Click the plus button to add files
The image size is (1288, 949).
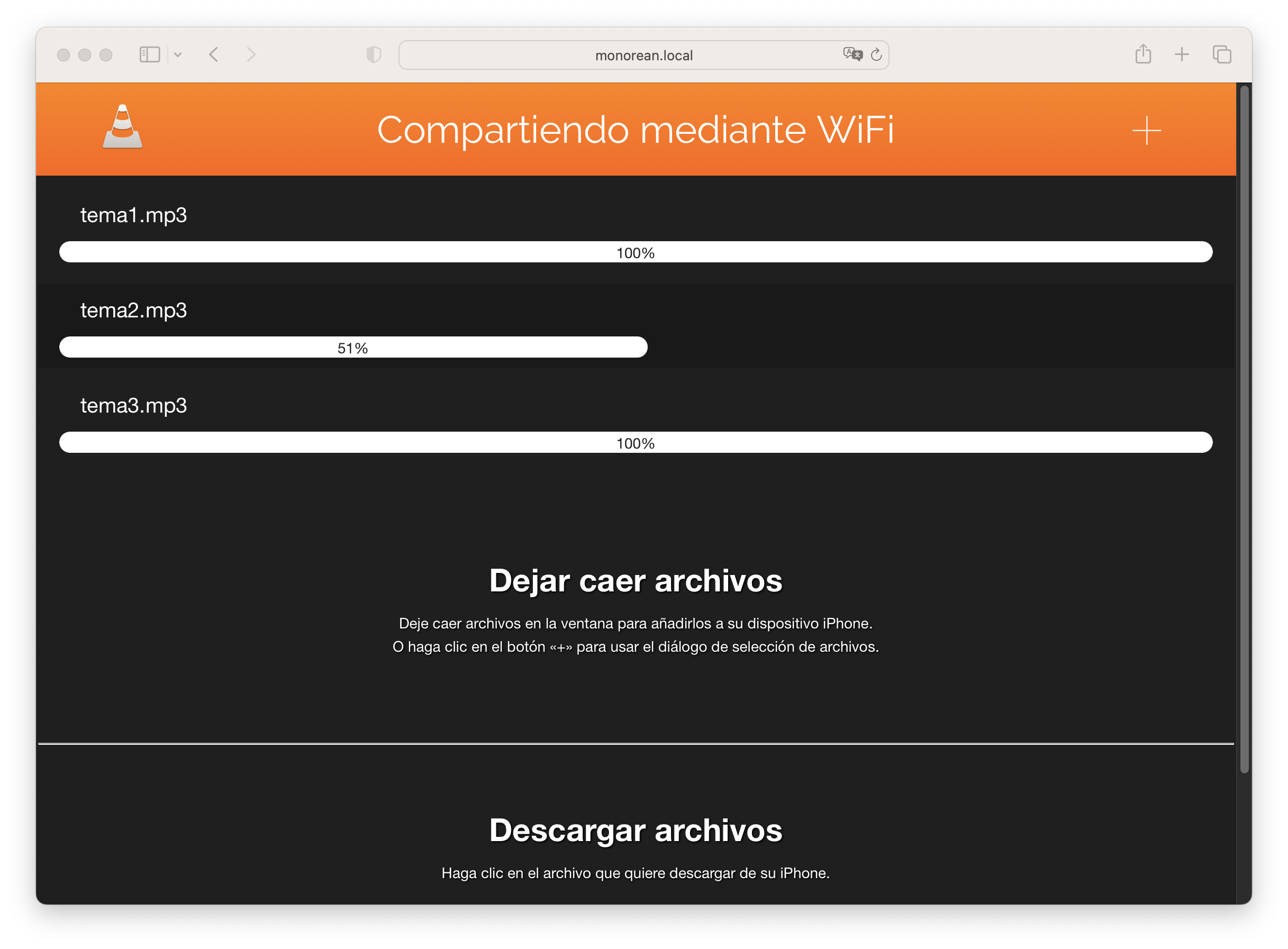pyautogui.click(x=1146, y=131)
